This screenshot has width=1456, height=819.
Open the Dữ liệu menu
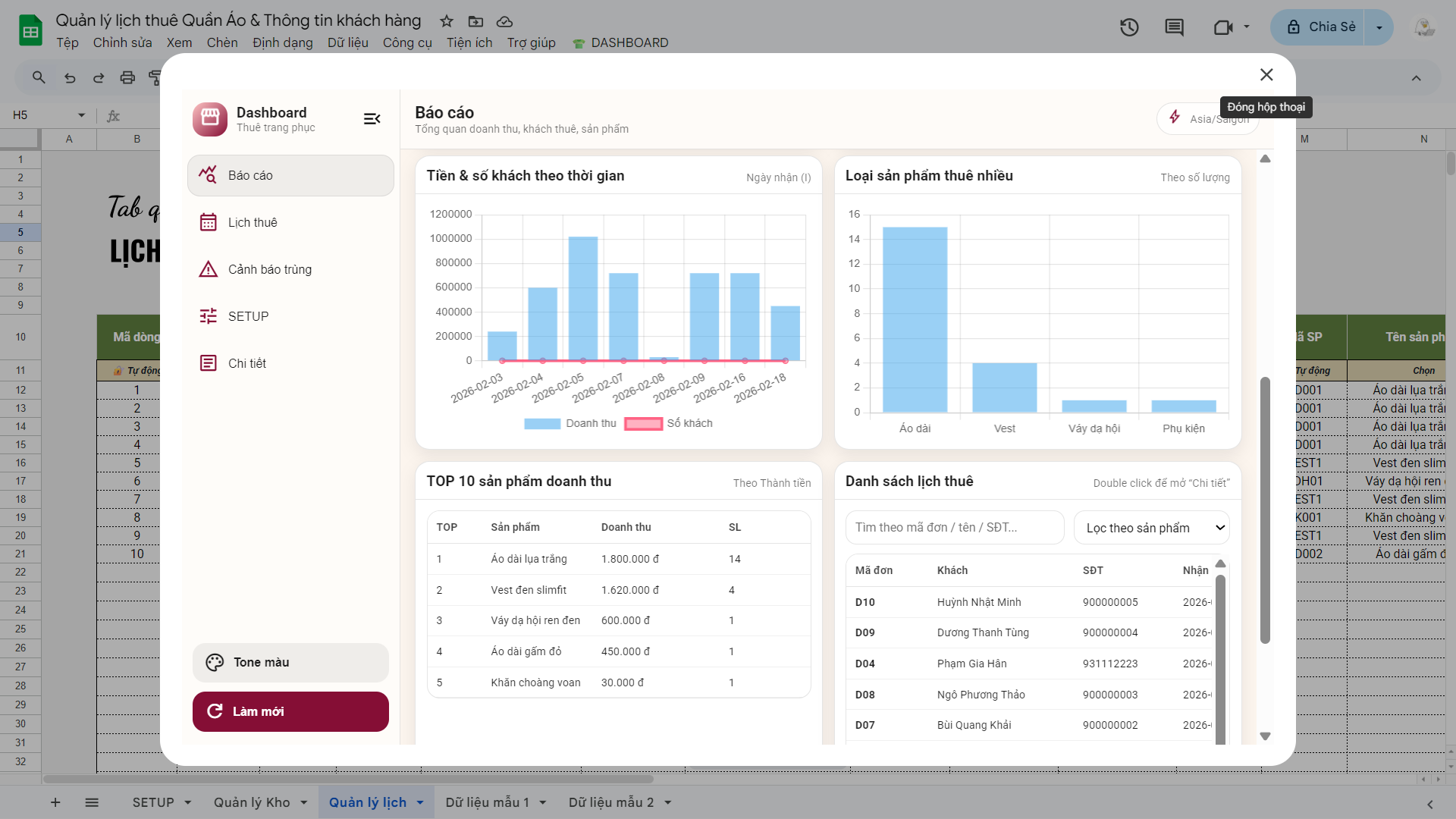(347, 42)
